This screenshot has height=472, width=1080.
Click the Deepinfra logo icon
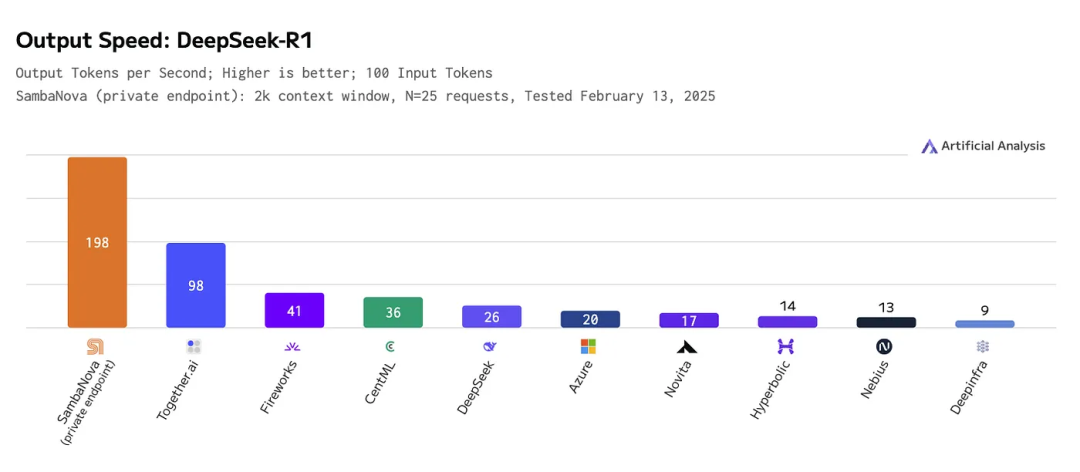(983, 347)
